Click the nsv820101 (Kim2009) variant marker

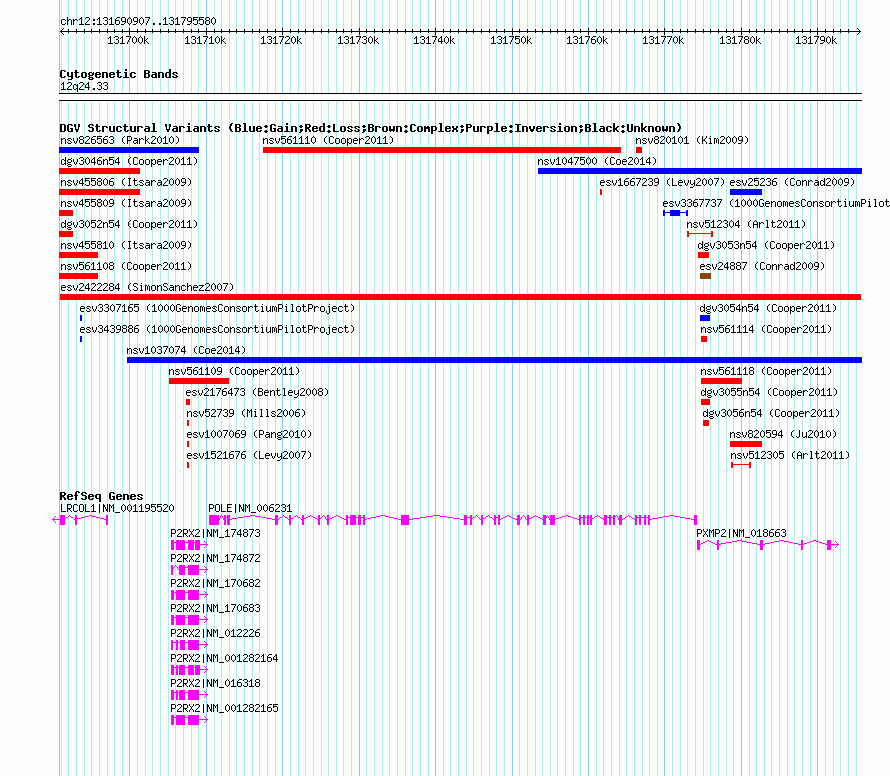point(639,150)
